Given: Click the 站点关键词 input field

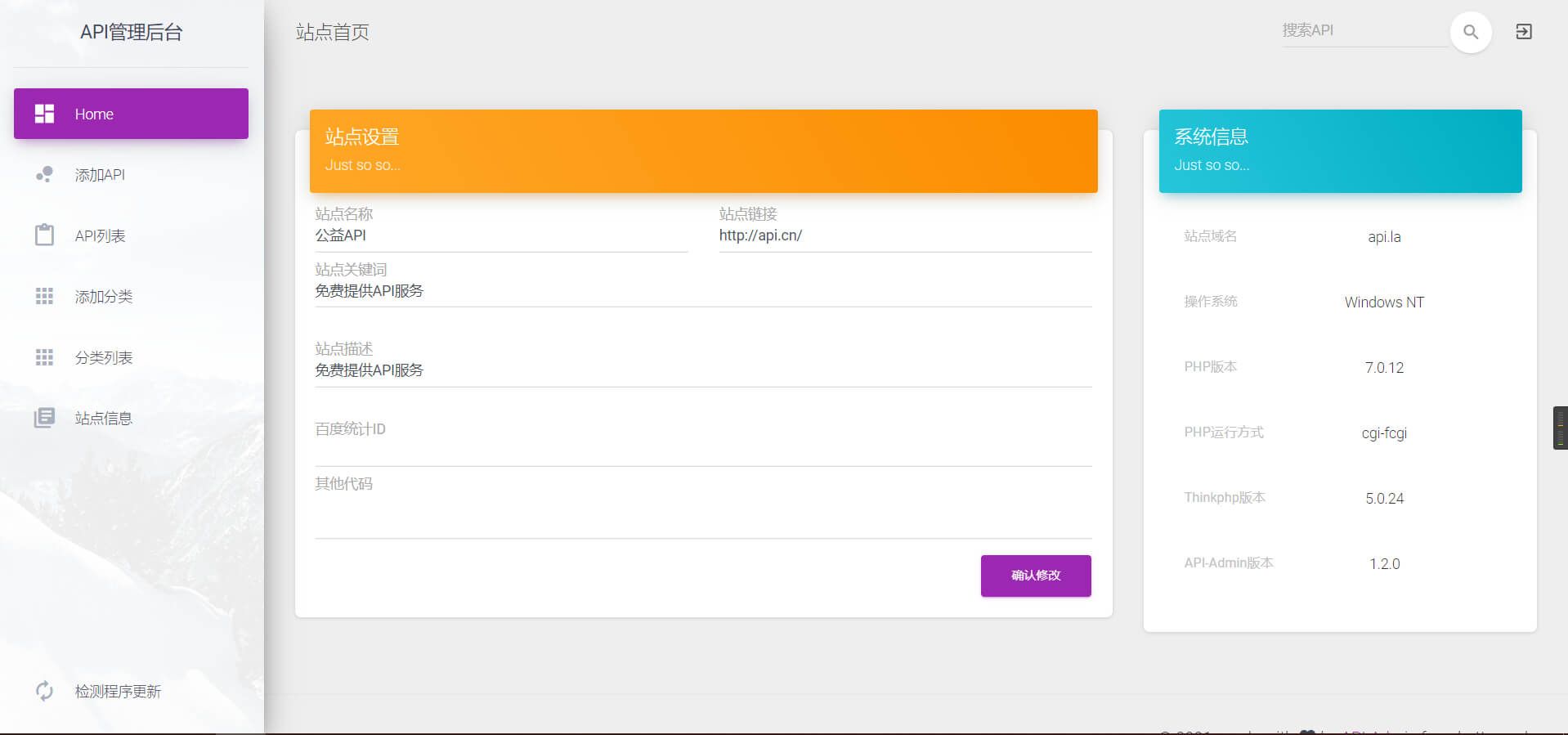Looking at the screenshot, I should (x=702, y=291).
